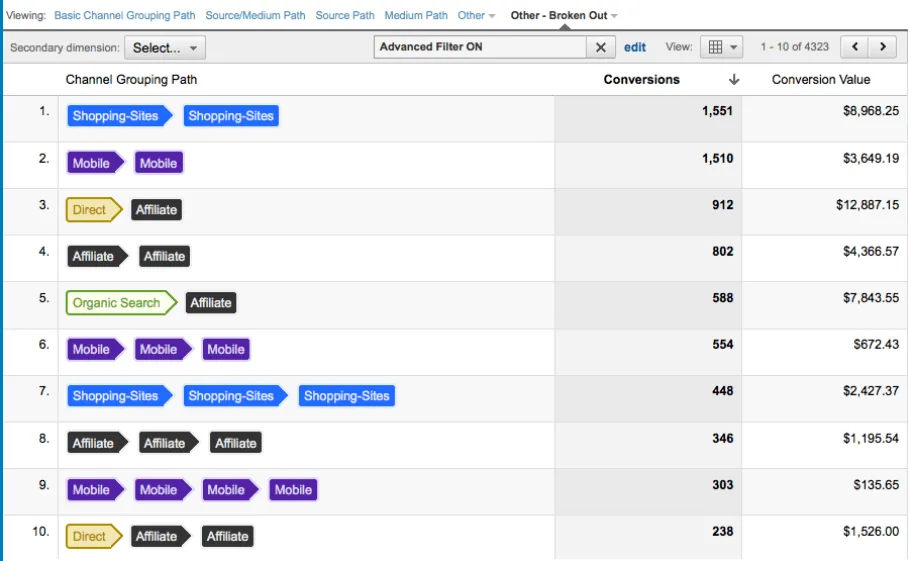910x561 pixels.
Task: Click second Affiliate tag in row 4
Action: point(164,256)
